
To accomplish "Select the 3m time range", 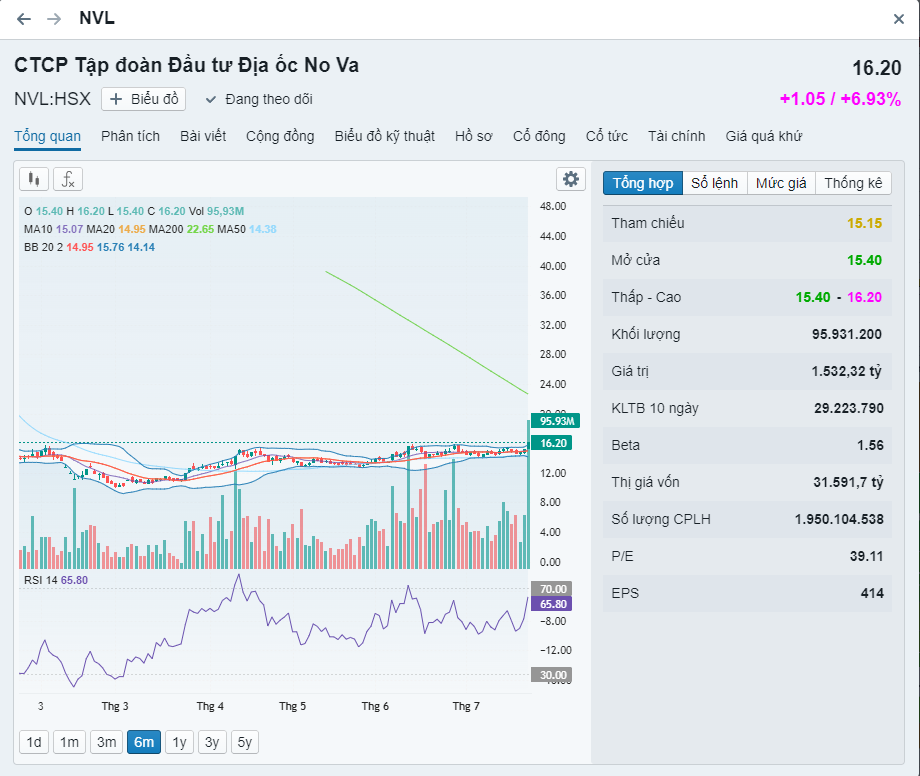I will (x=106, y=742).
